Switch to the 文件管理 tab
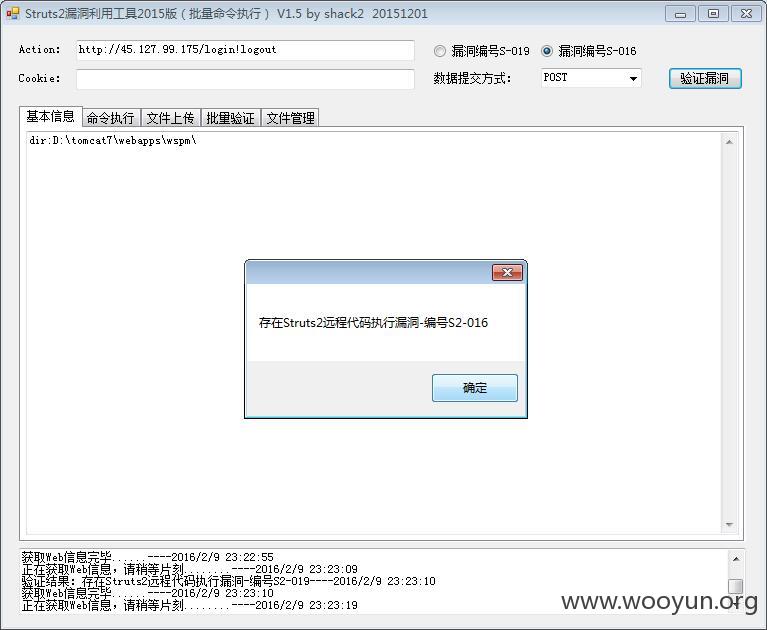The height and width of the screenshot is (630, 767). click(291, 118)
